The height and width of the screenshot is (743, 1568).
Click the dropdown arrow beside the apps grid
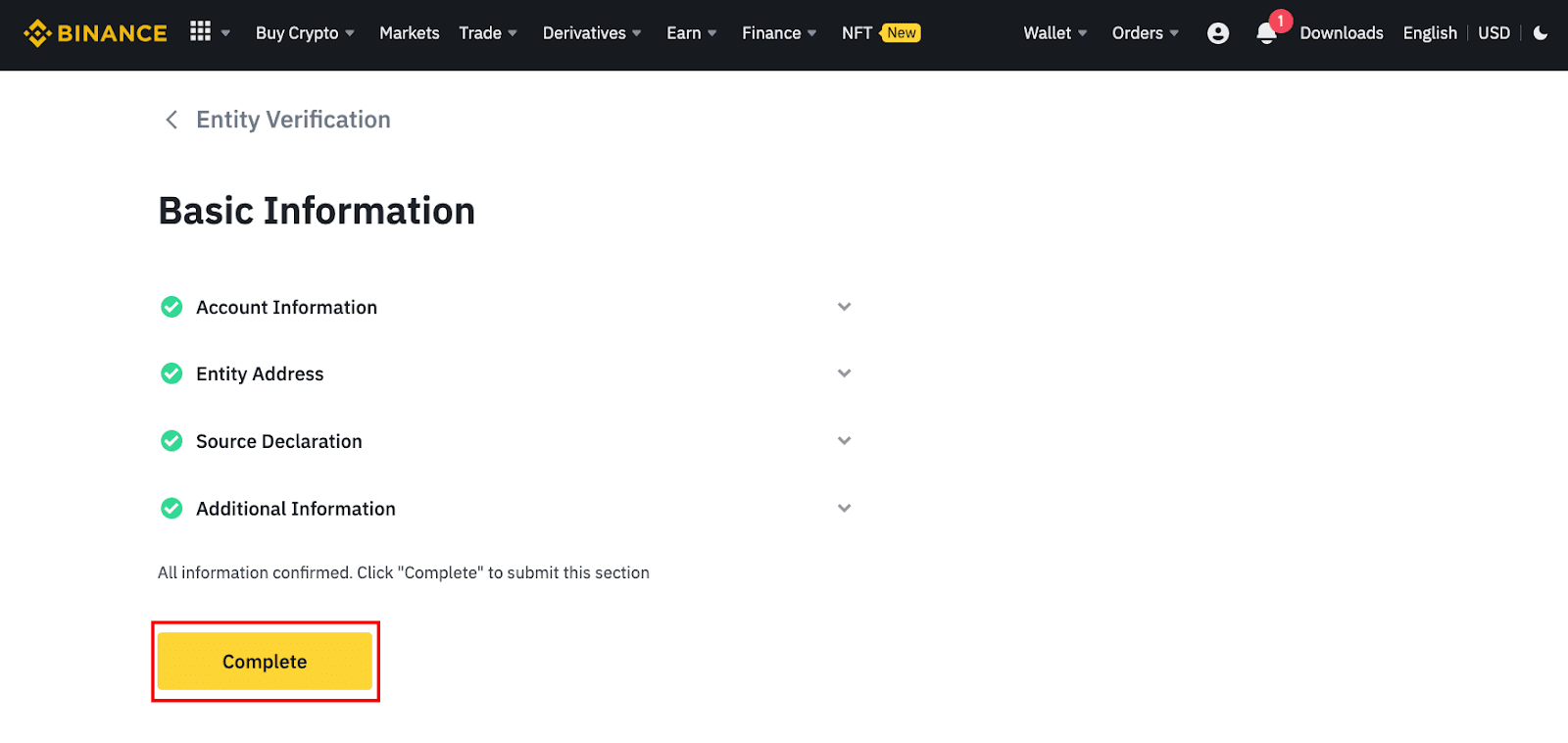click(x=225, y=33)
